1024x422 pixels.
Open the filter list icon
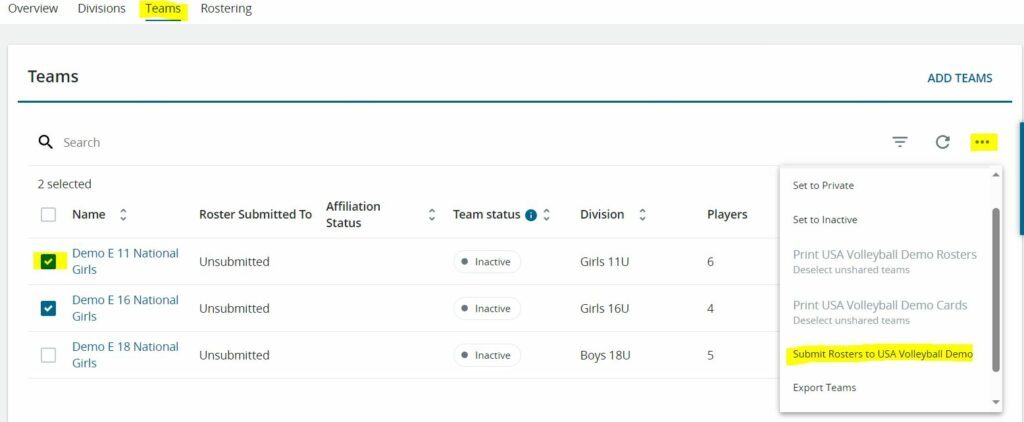[900, 142]
